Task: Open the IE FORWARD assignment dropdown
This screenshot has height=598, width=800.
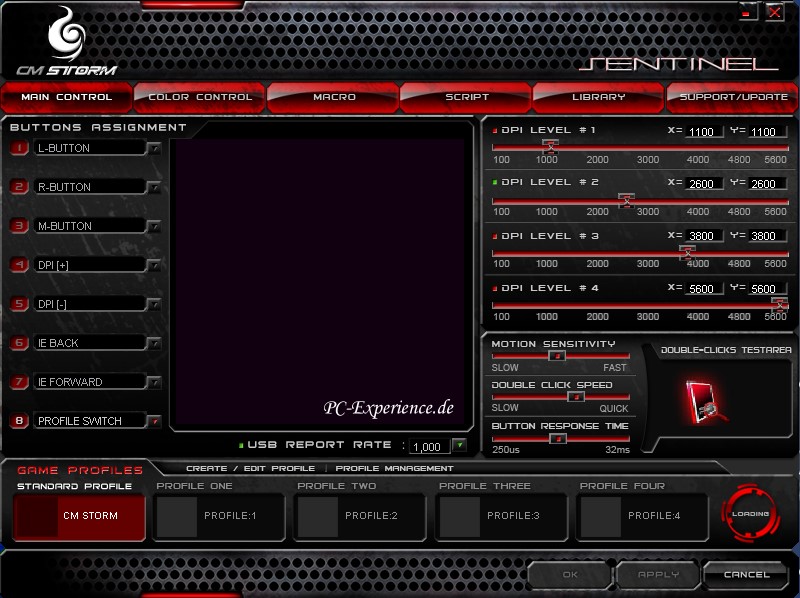Action: coord(154,382)
